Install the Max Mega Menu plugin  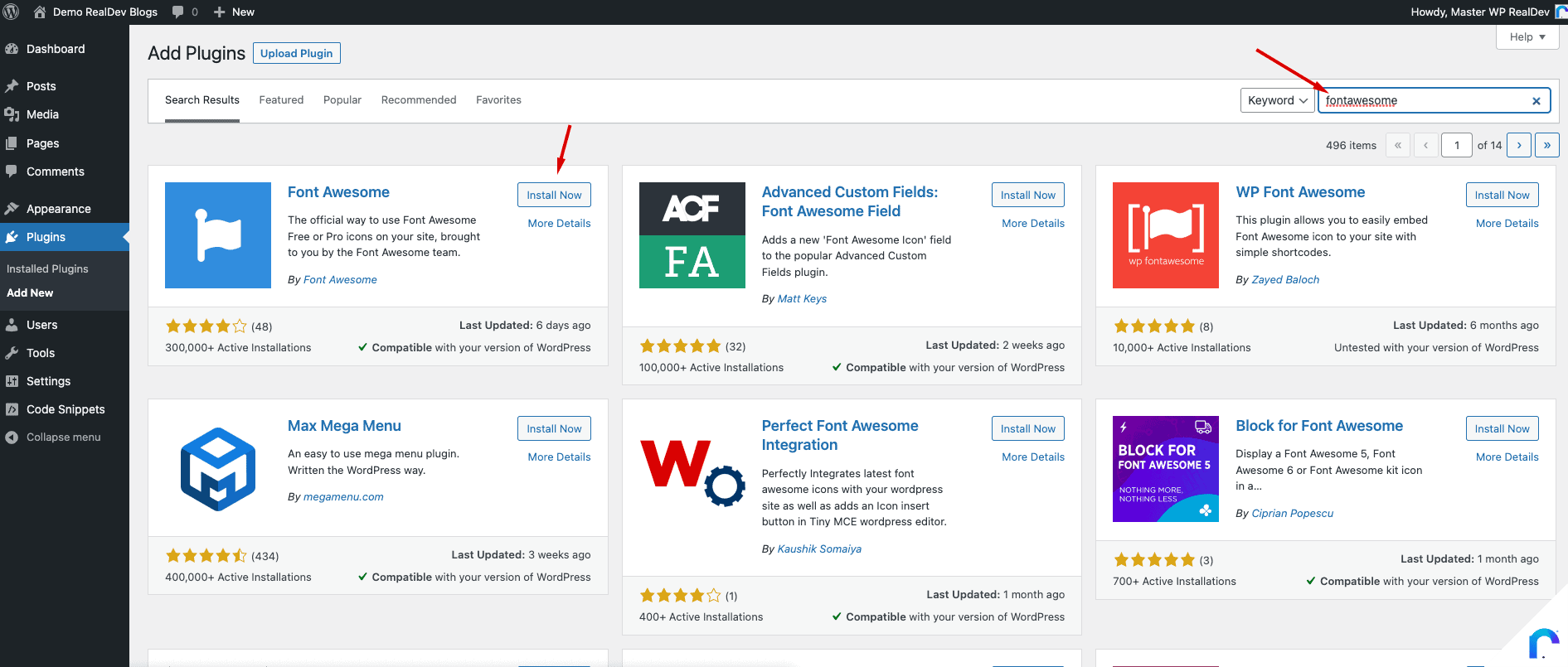coord(554,428)
